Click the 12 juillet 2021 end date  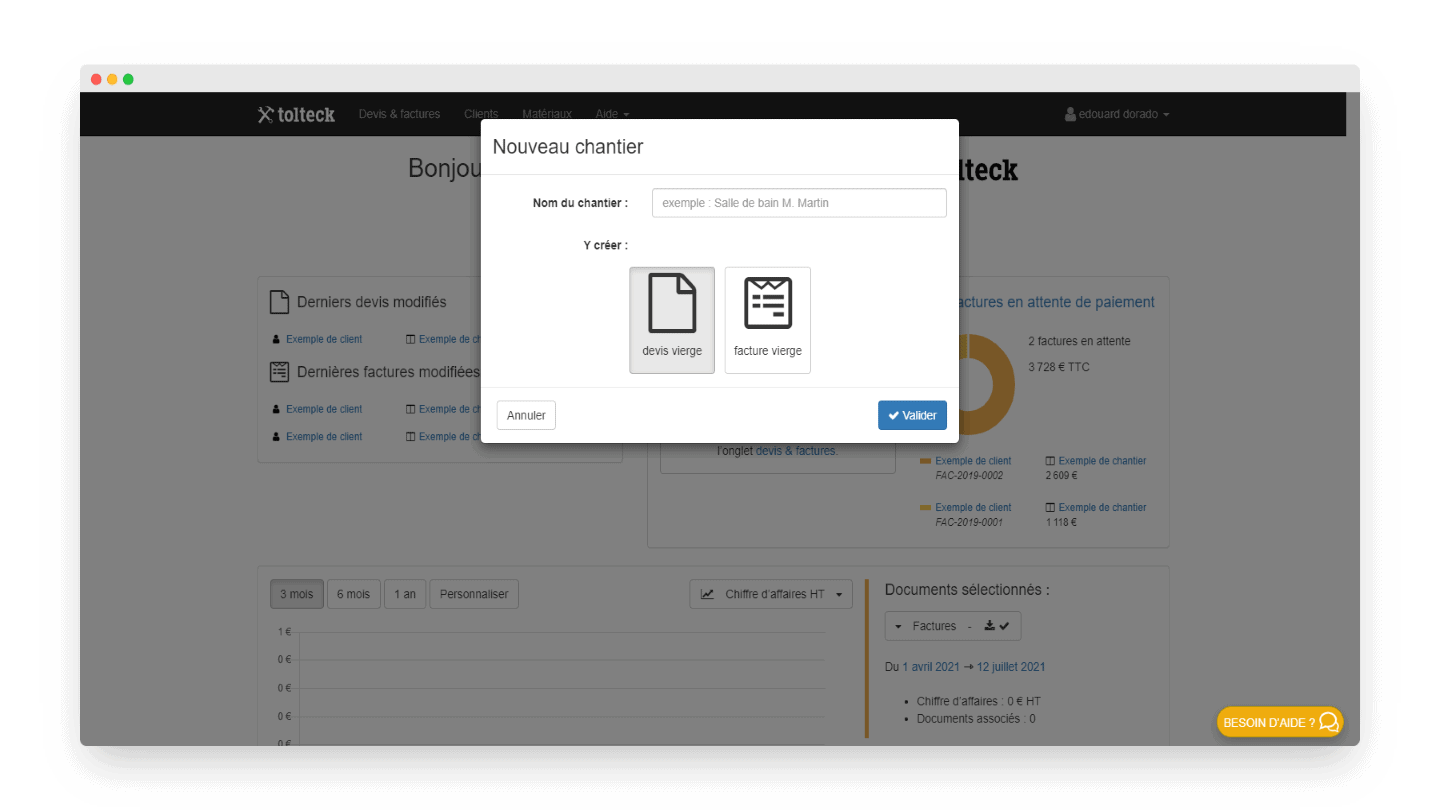click(x=1011, y=667)
